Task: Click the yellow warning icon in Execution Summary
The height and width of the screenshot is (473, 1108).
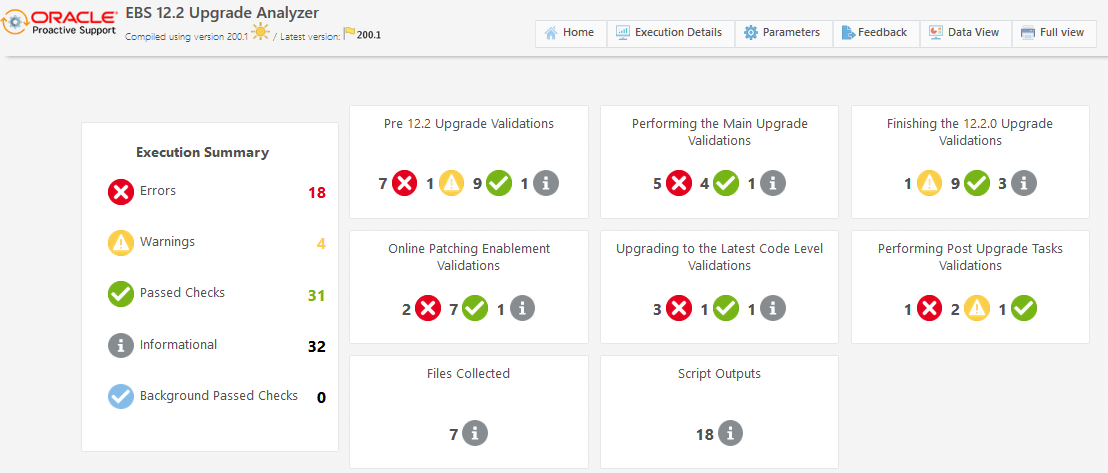Action: (121, 243)
